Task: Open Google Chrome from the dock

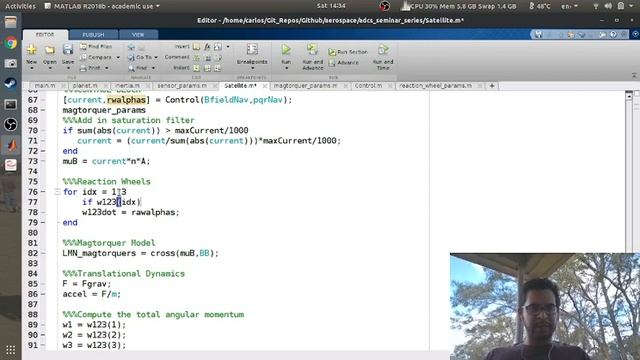Action: pyautogui.click(x=11, y=43)
